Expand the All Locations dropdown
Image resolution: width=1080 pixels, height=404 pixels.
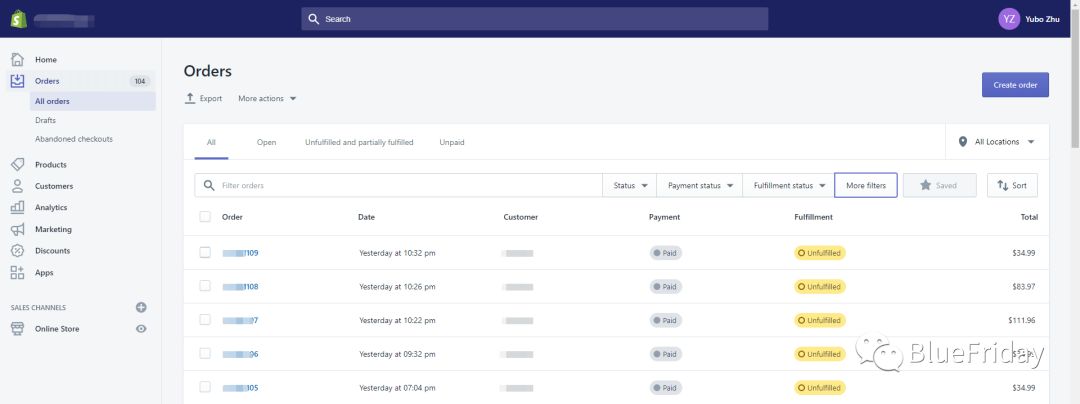(x=997, y=142)
